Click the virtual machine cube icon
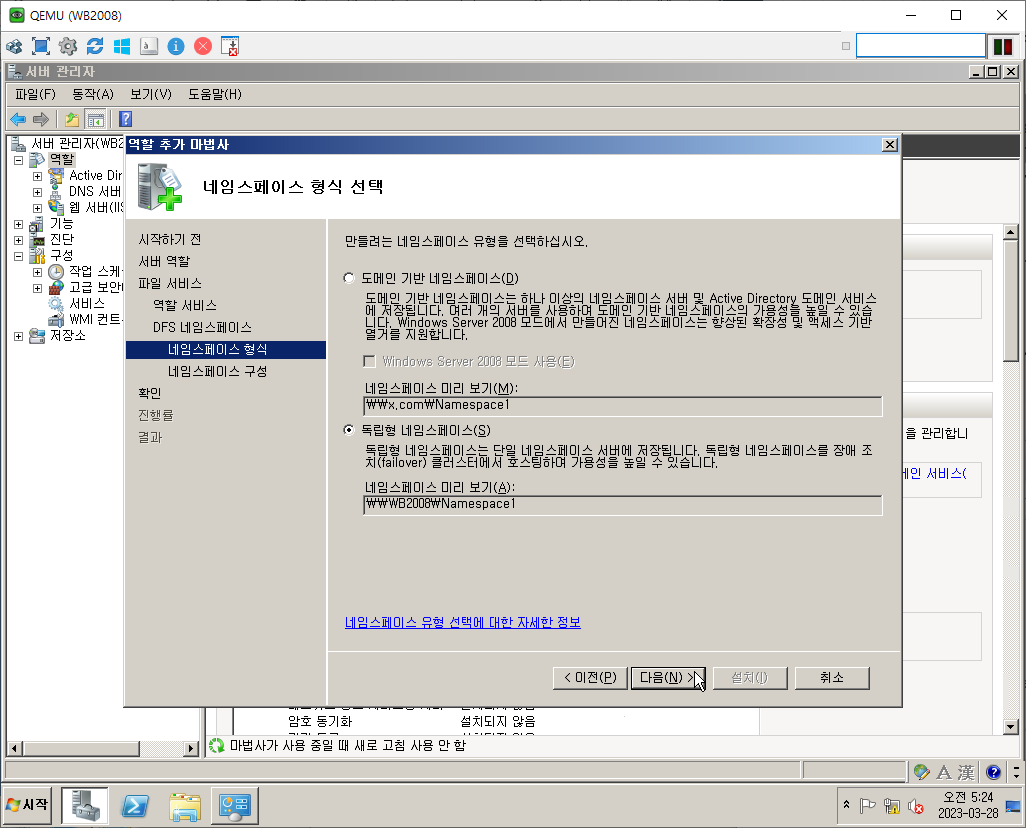The height and width of the screenshot is (828, 1026). tap(14, 46)
